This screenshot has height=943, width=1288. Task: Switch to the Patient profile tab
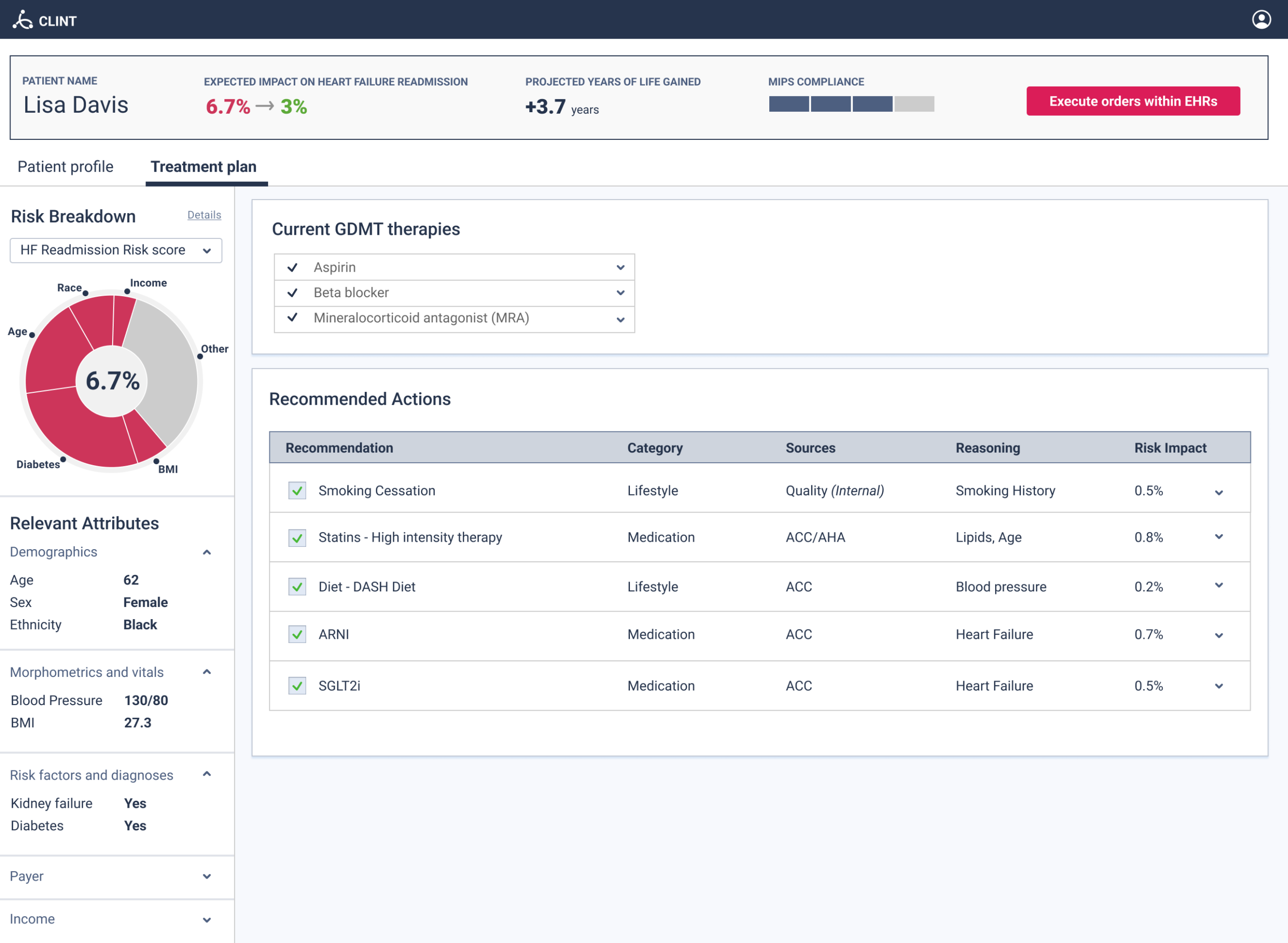(65, 166)
